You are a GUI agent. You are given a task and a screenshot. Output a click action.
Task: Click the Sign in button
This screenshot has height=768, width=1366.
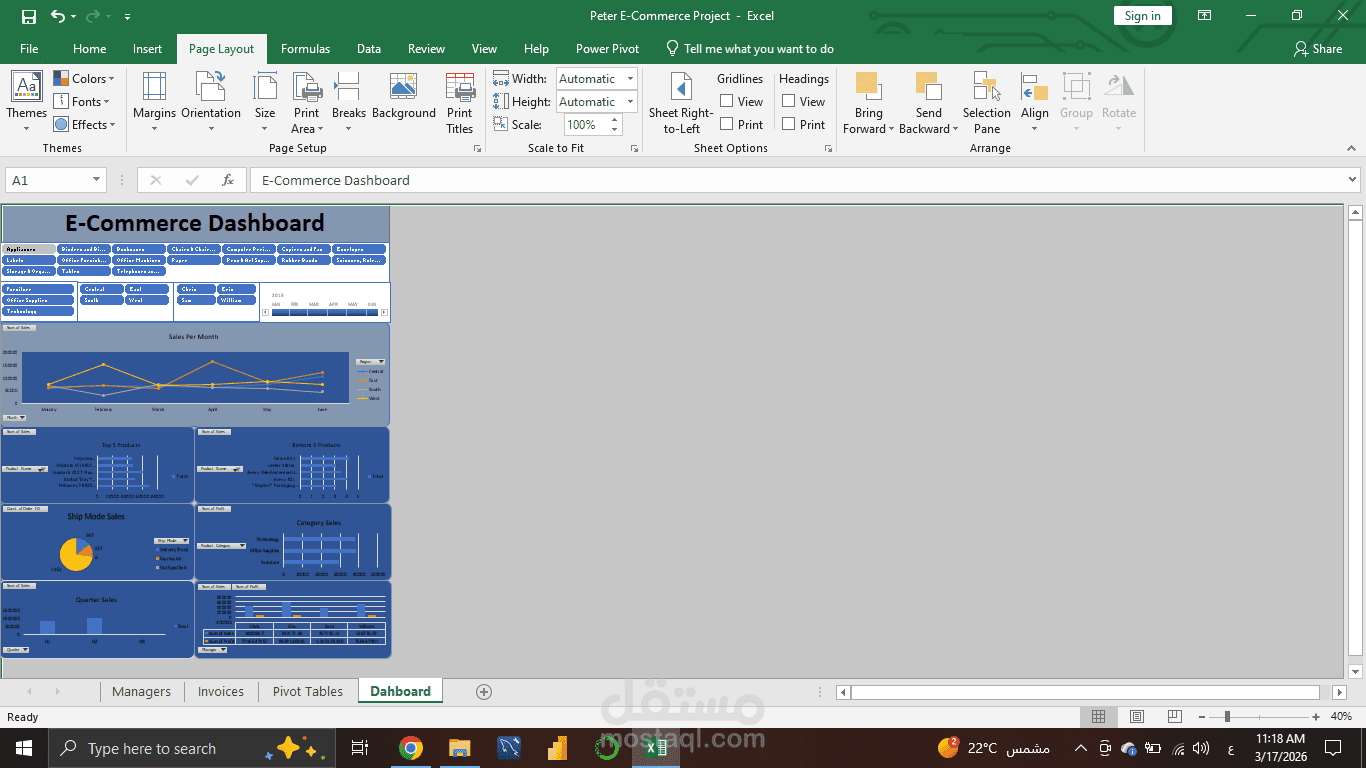[1142, 16]
